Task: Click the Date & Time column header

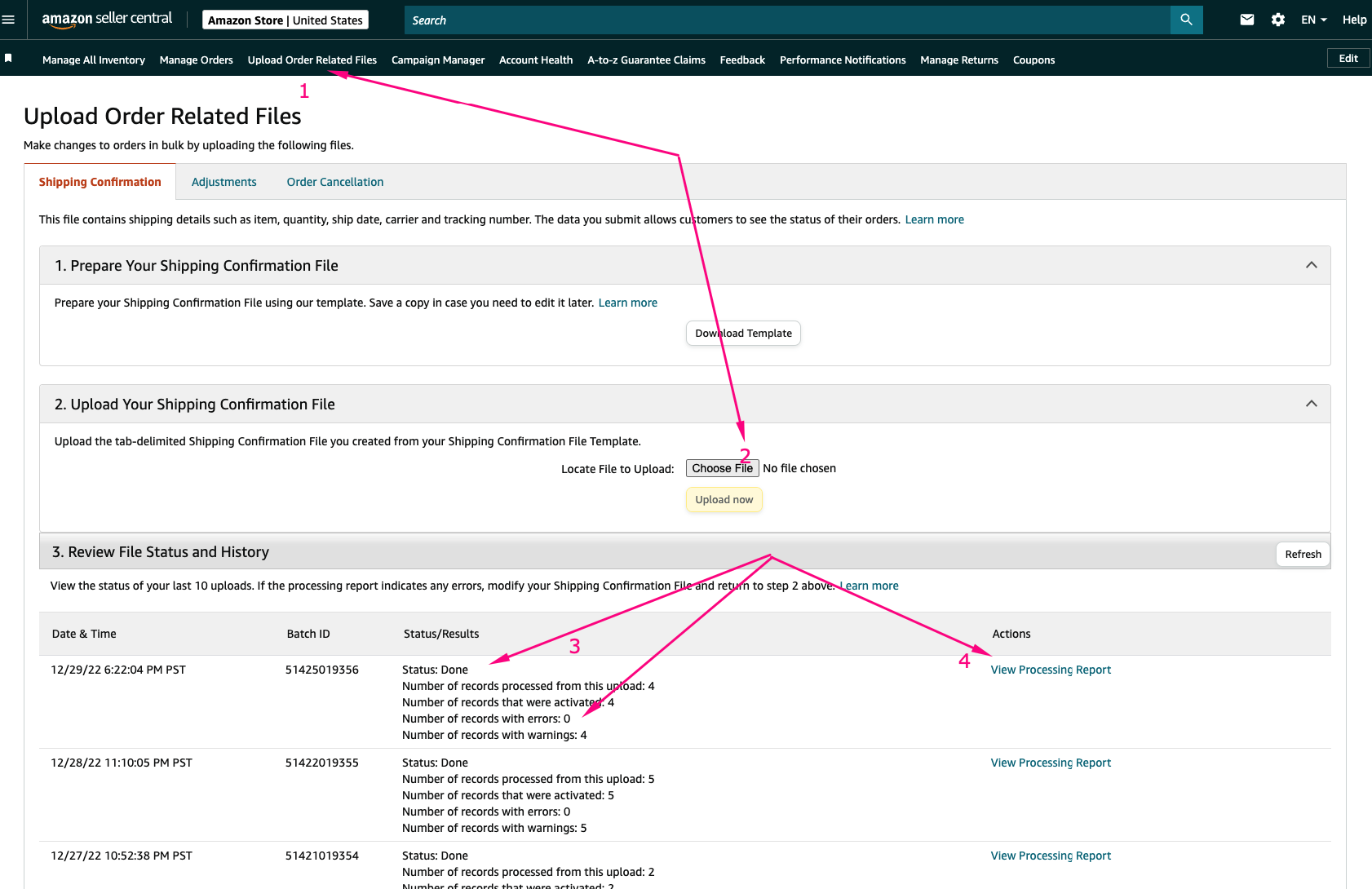Action: pyautogui.click(x=84, y=634)
